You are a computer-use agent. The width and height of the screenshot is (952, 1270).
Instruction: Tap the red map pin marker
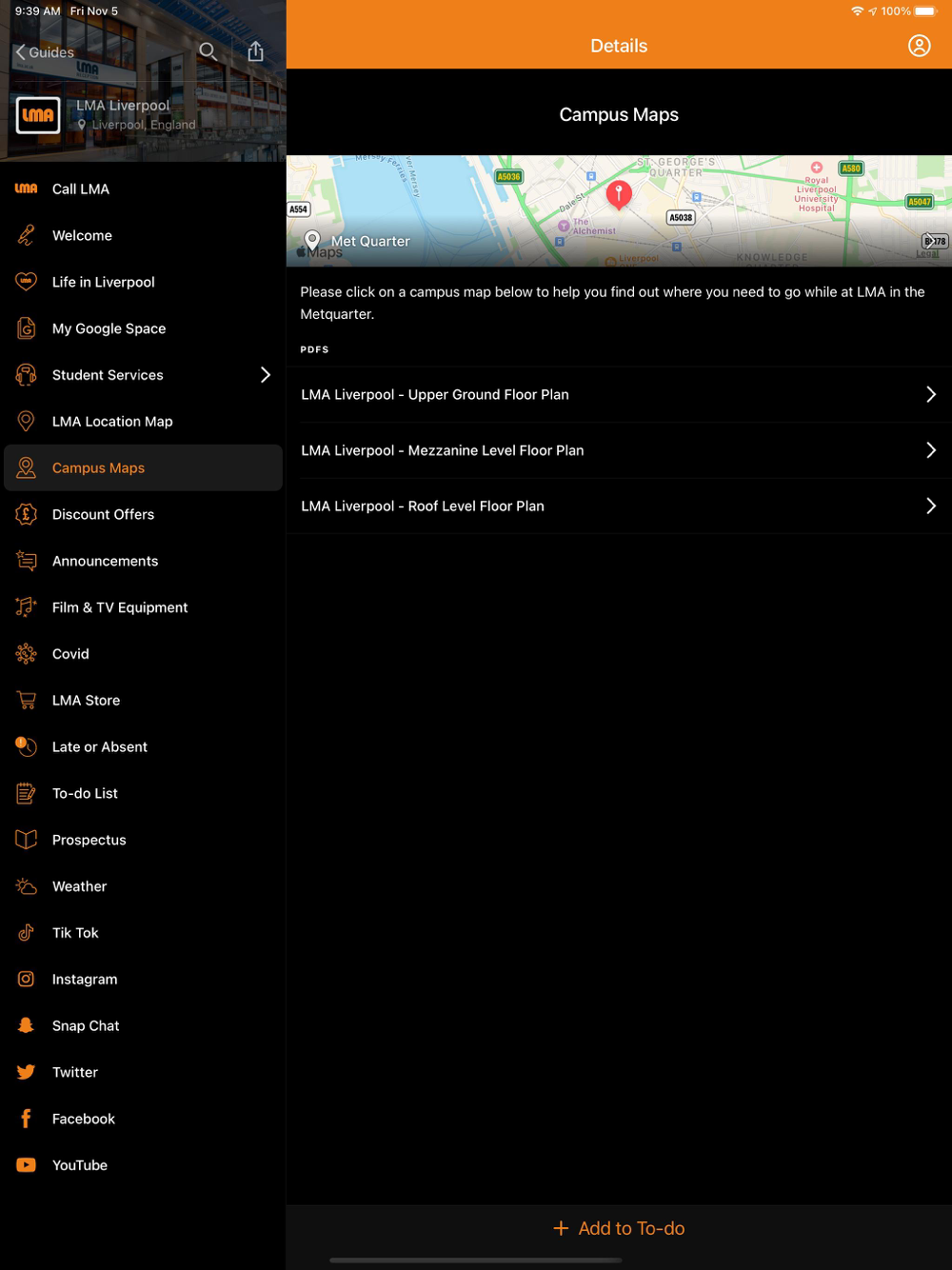coord(619,194)
